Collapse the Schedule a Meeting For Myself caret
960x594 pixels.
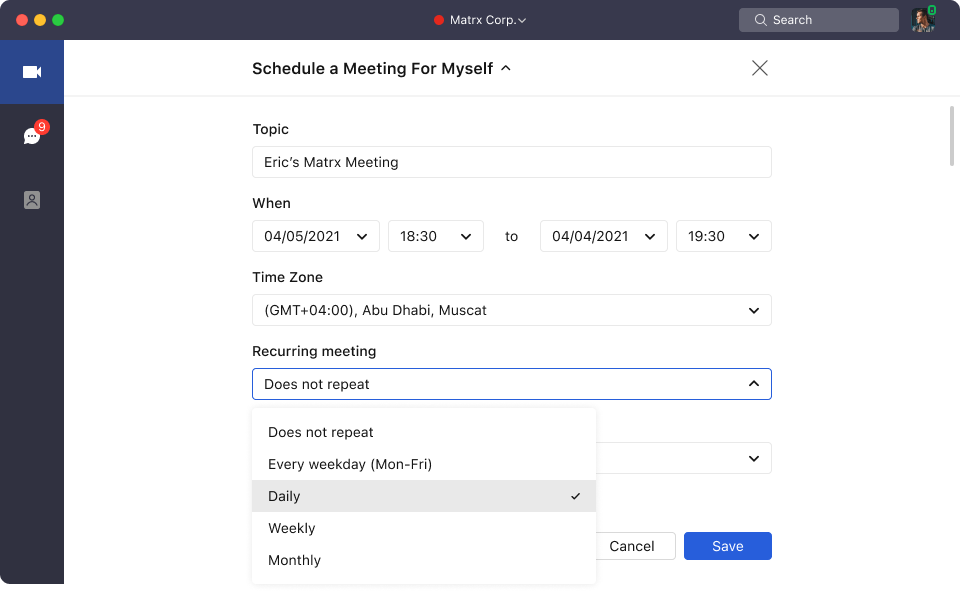click(x=506, y=68)
